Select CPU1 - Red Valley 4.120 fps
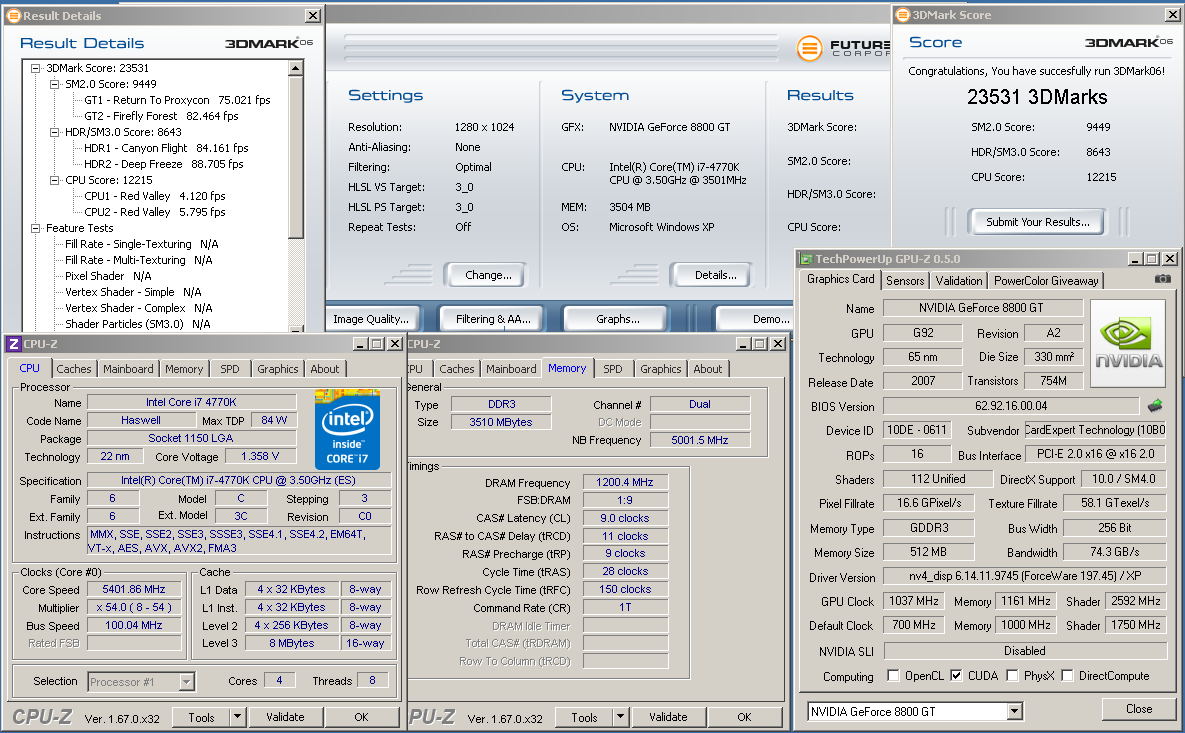Image resolution: width=1185 pixels, height=733 pixels. [x=154, y=196]
